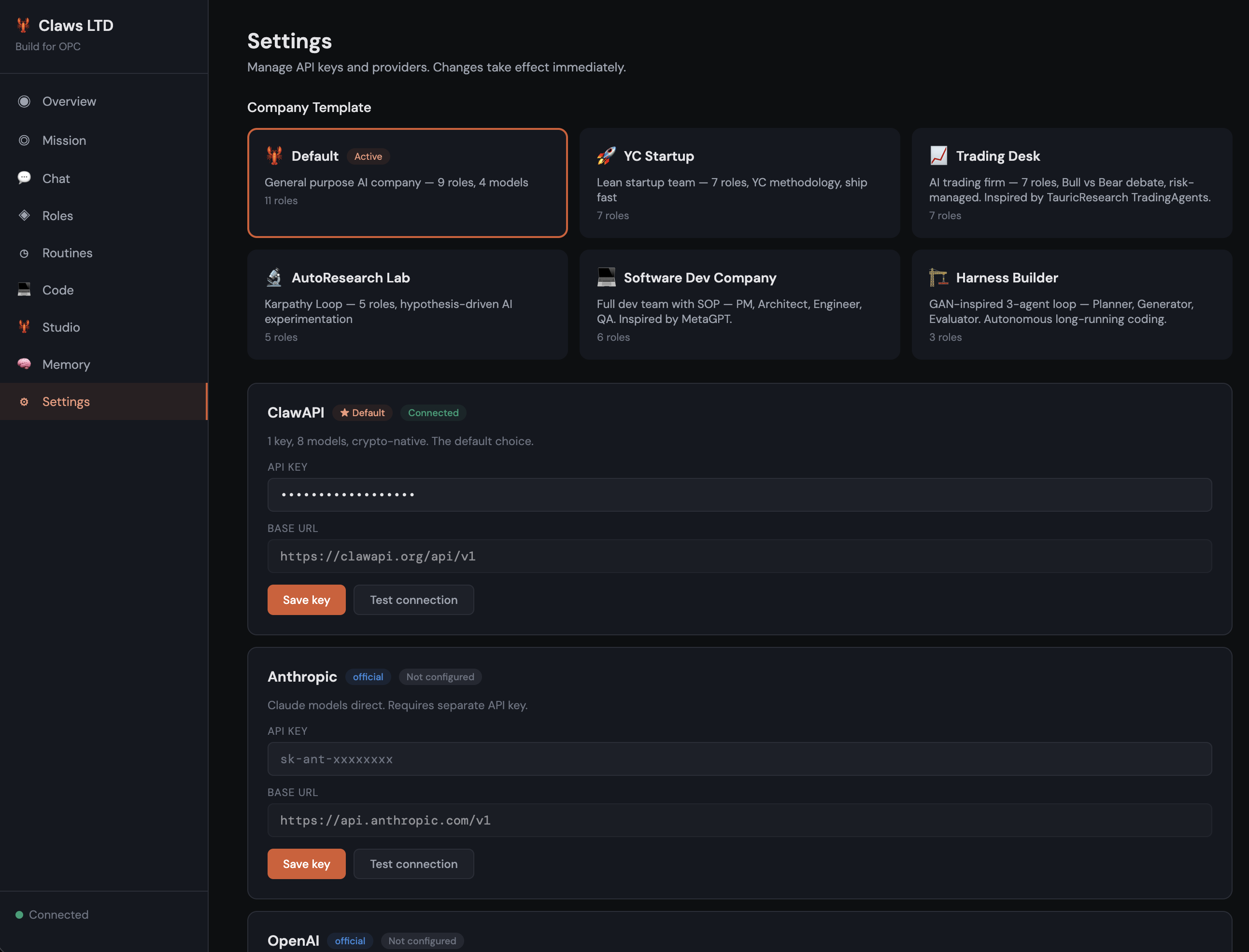
Task: Open the Routines page
Action: point(104,253)
